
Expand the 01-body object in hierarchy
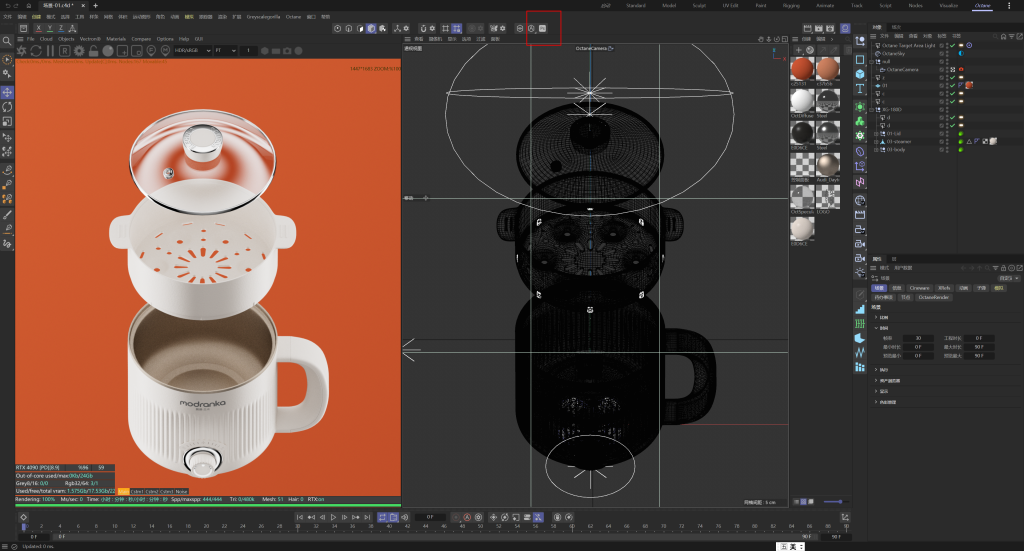[x=876, y=151]
